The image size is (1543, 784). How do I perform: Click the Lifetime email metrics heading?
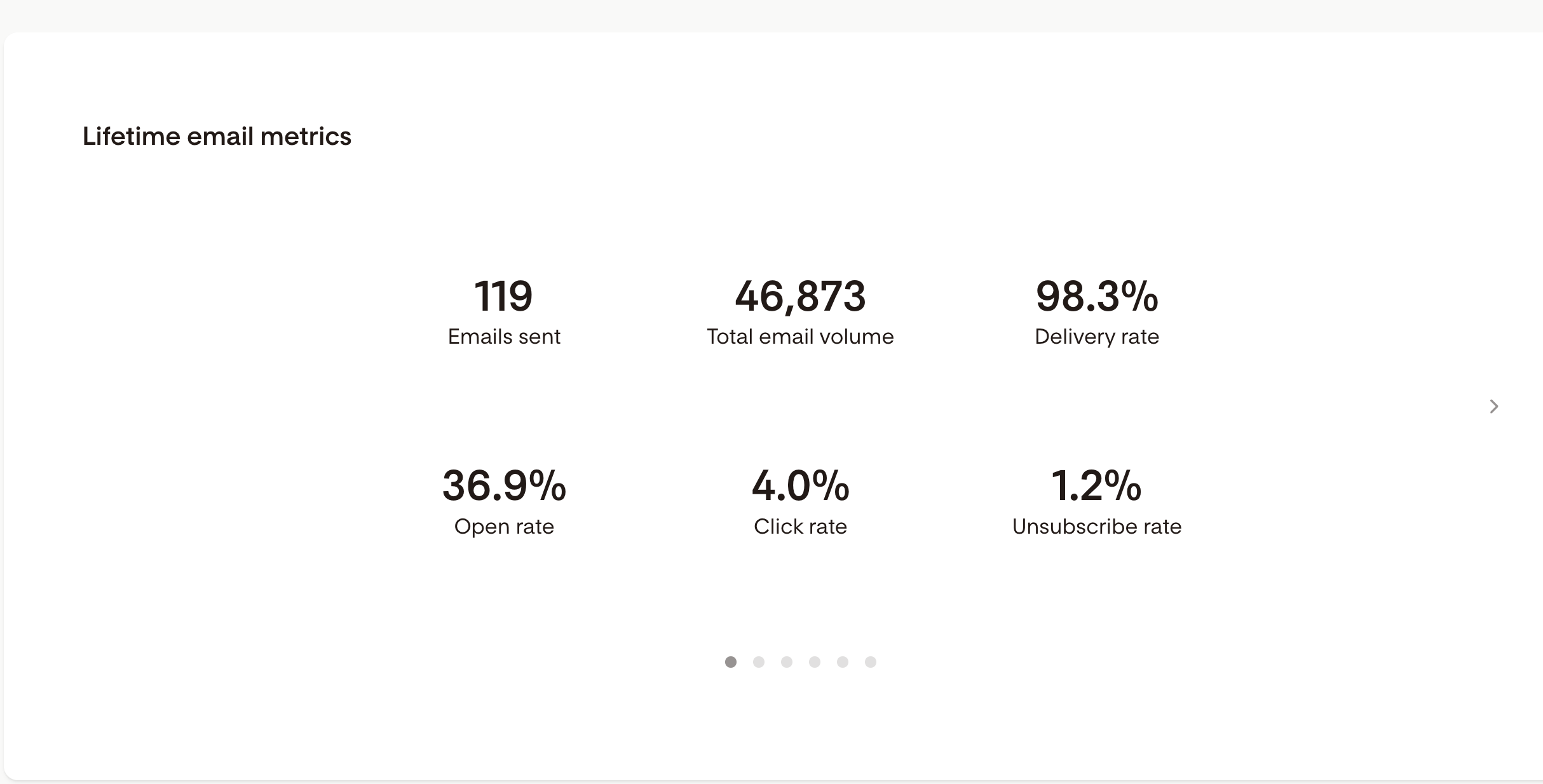tap(217, 136)
